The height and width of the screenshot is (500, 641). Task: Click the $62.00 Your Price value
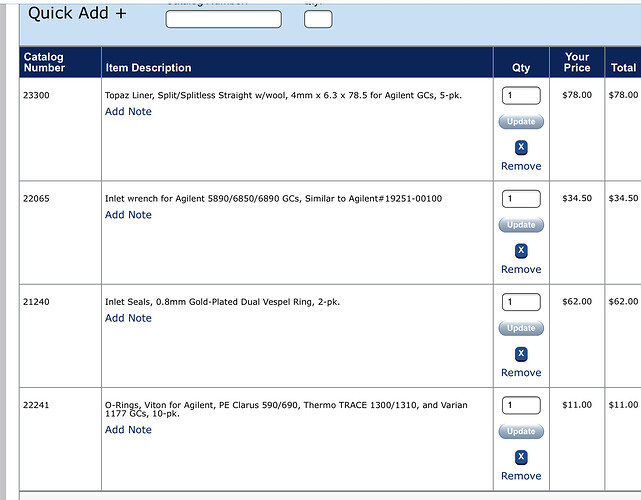[577, 302]
